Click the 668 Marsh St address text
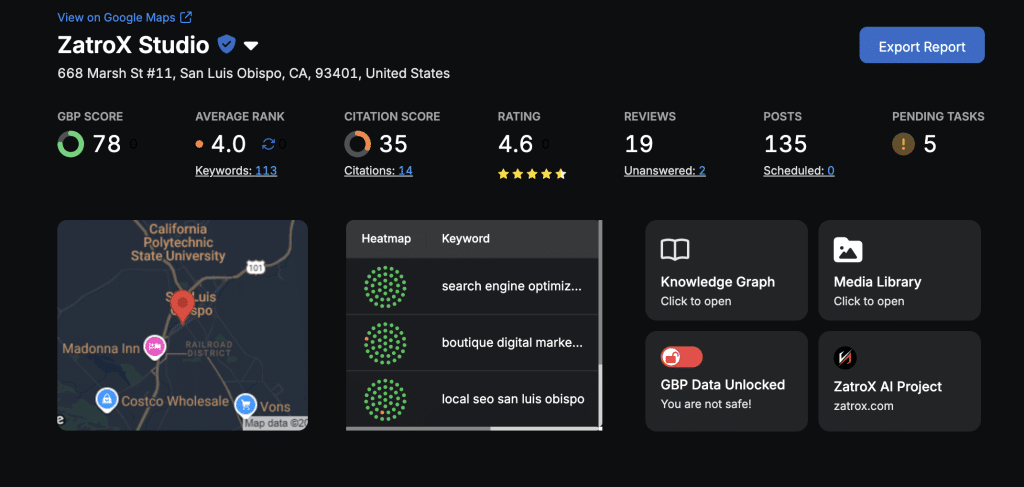The height and width of the screenshot is (487, 1024). [253, 74]
